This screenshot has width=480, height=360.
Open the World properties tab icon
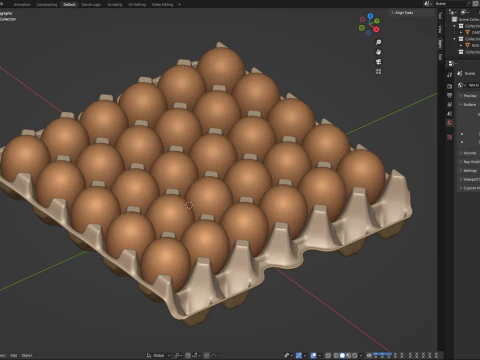tap(450, 123)
